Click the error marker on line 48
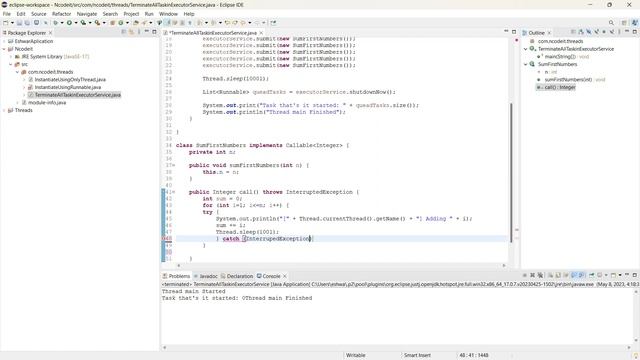The height and width of the screenshot is (360, 640). click(x=164, y=239)
